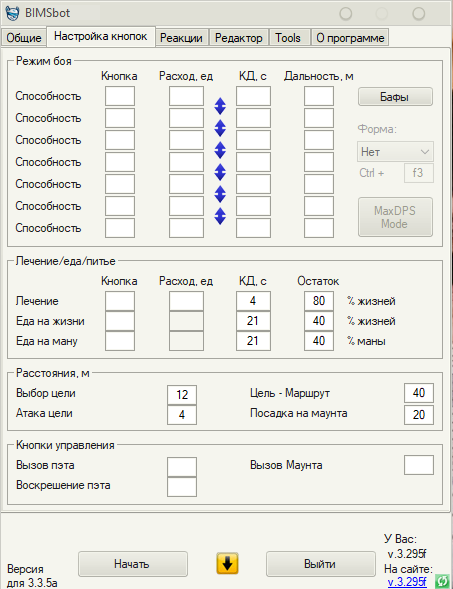
Task: Expand the Форма dropdown showing Нет
Action: [x=395, y=152]
